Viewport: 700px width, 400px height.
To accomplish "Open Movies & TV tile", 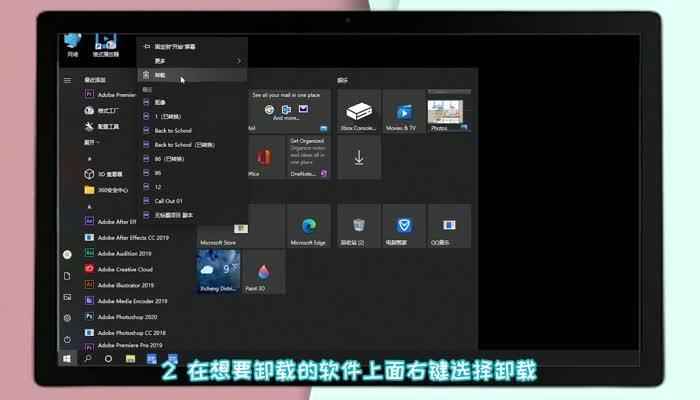I will 404,111.
